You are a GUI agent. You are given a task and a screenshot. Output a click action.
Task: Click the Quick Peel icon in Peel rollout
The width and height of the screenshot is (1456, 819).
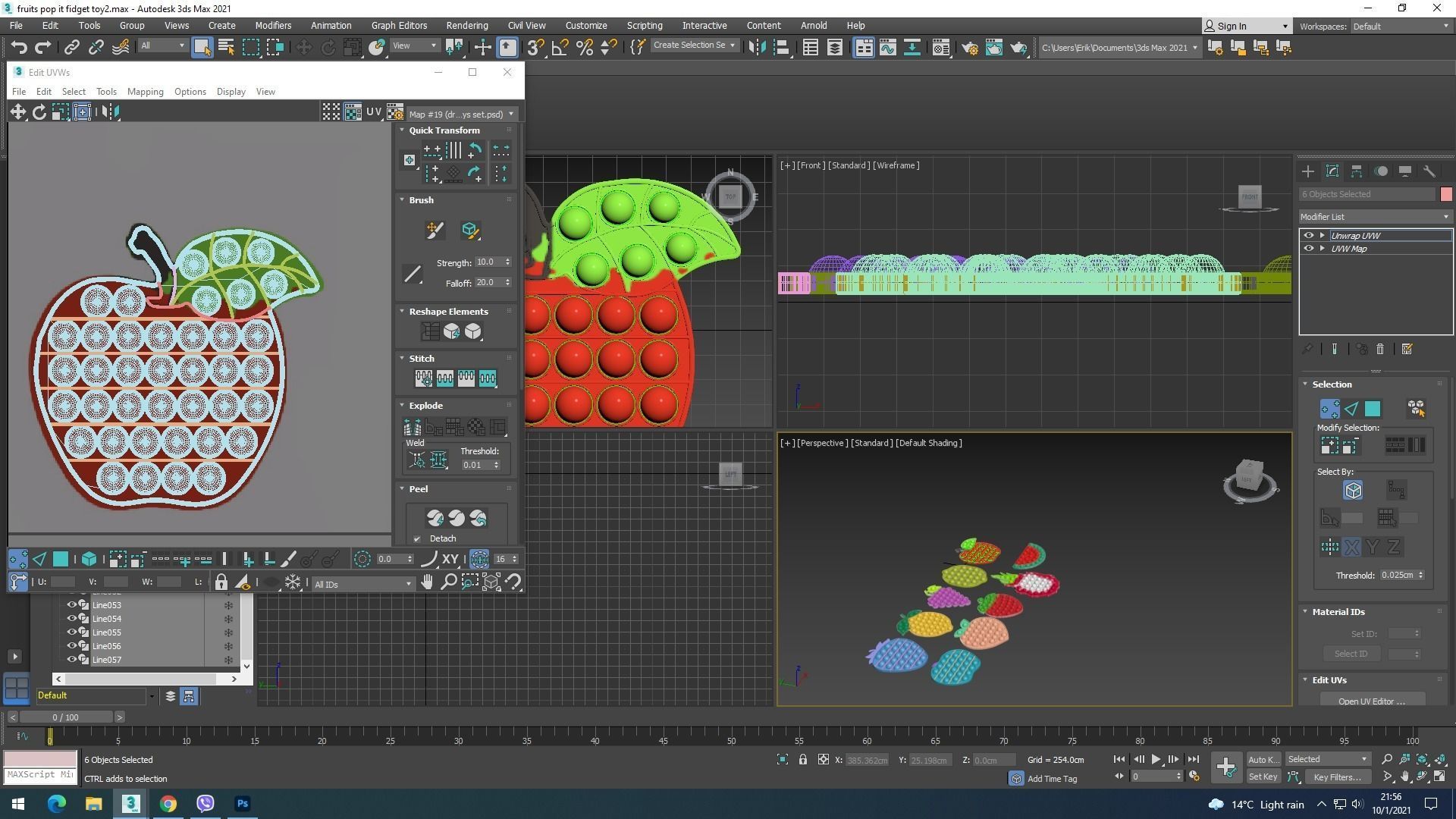pos(435,518)
